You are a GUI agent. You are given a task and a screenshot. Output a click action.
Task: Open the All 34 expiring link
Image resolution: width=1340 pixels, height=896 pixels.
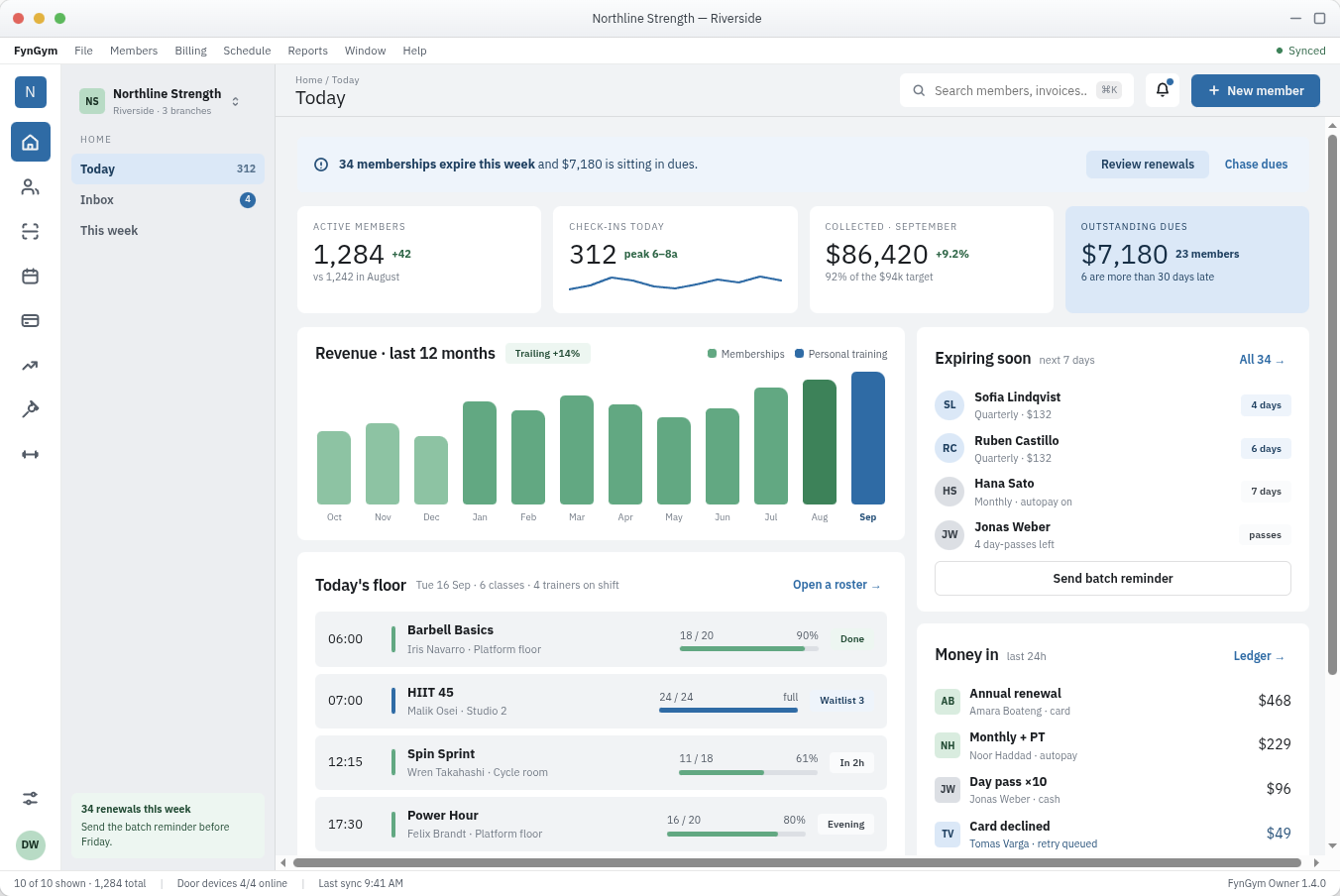click(x=1262, y=360)
